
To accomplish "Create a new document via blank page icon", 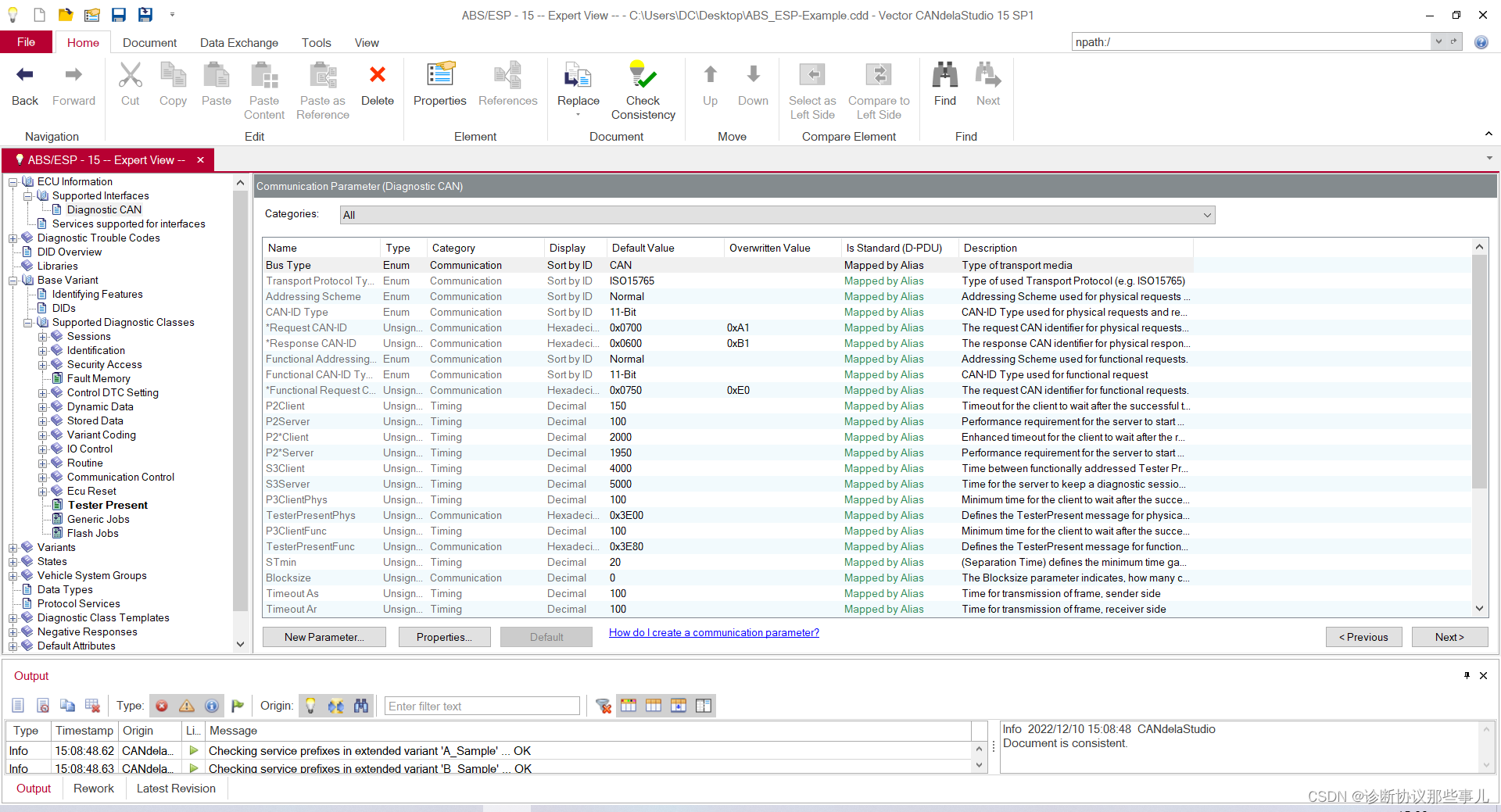I will click(x=39, y=15).
